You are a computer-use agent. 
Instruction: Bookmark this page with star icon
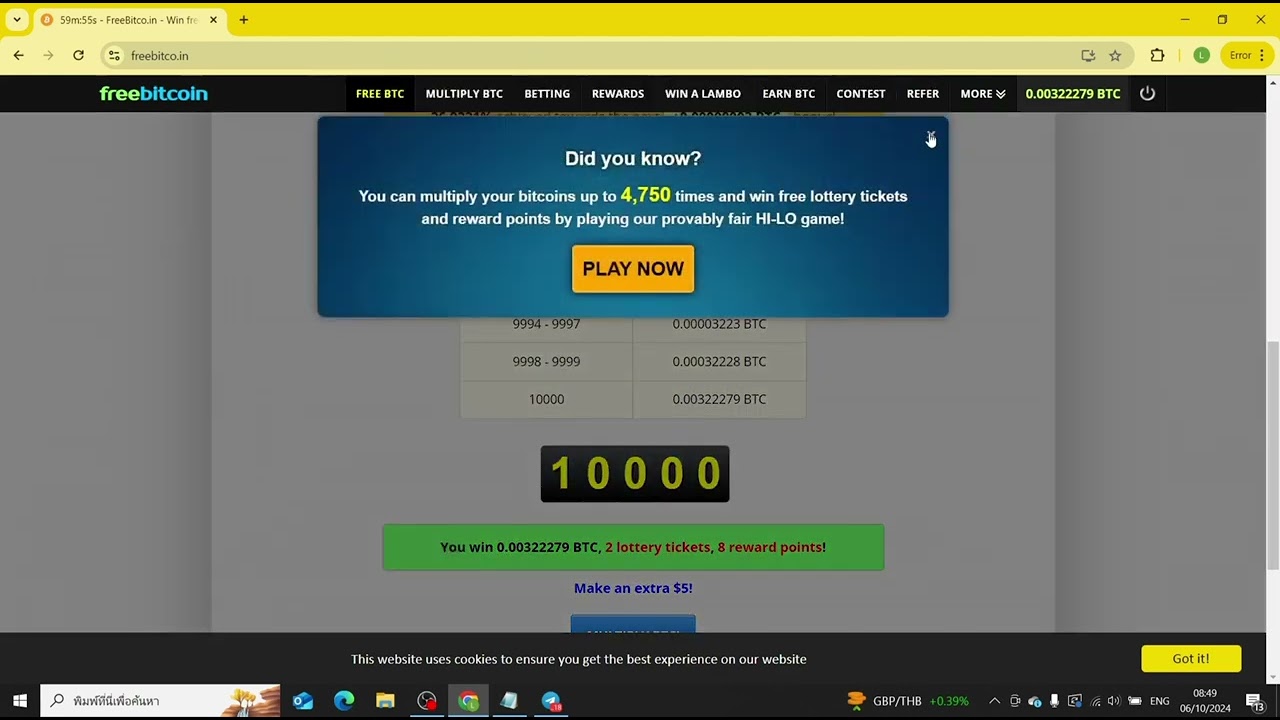(x=1115, y=56)
